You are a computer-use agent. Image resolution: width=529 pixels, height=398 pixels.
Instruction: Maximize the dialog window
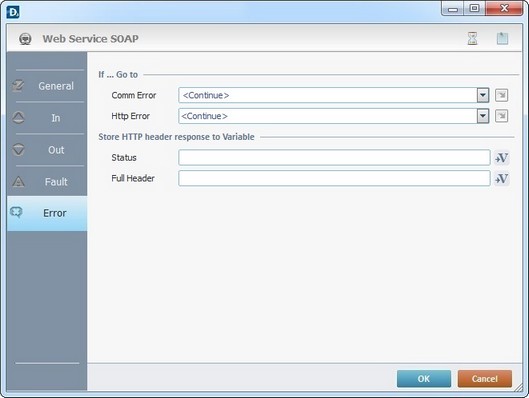475,8
